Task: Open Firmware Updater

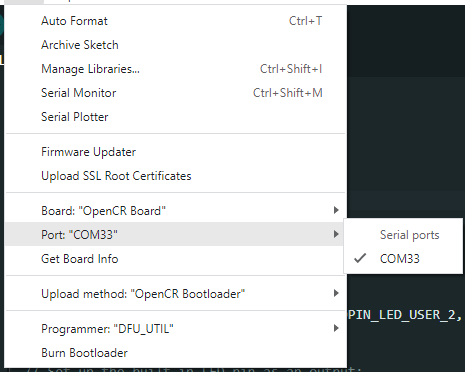Action: 175,152
